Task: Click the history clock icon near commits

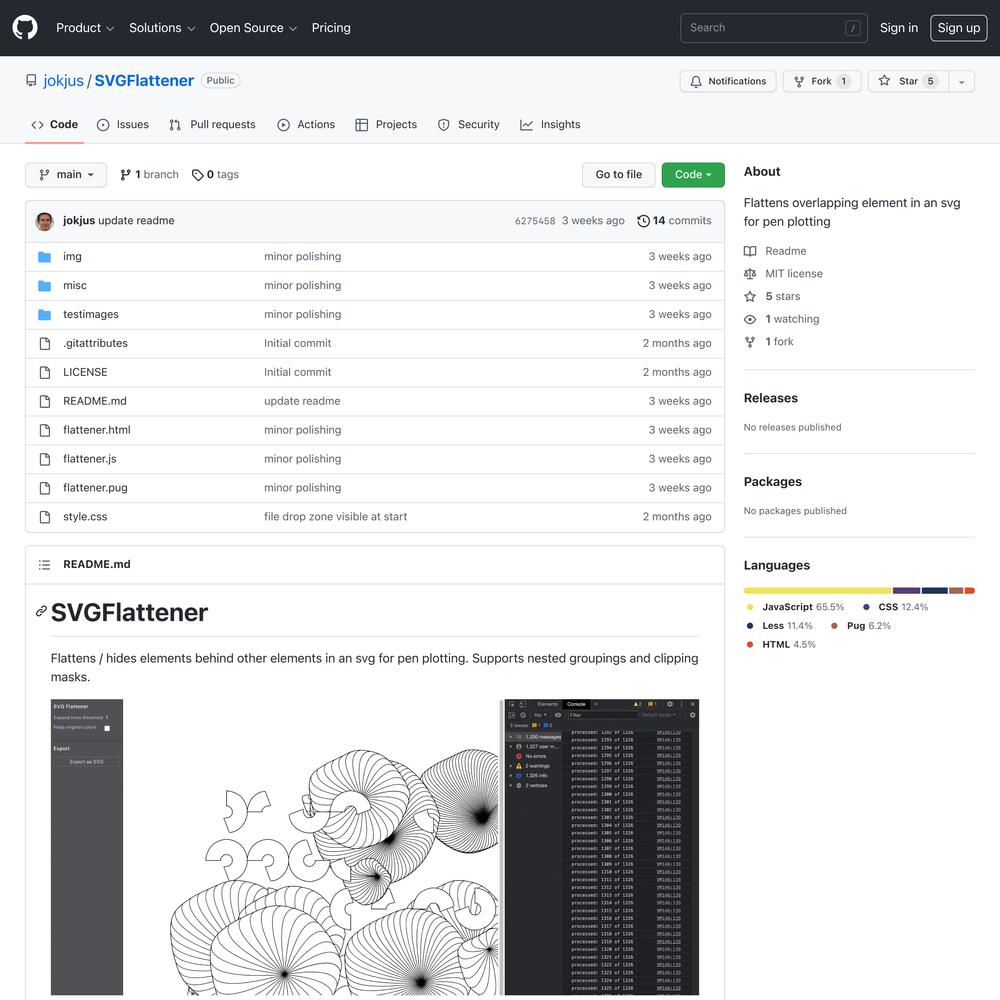Action: [643, 221]
